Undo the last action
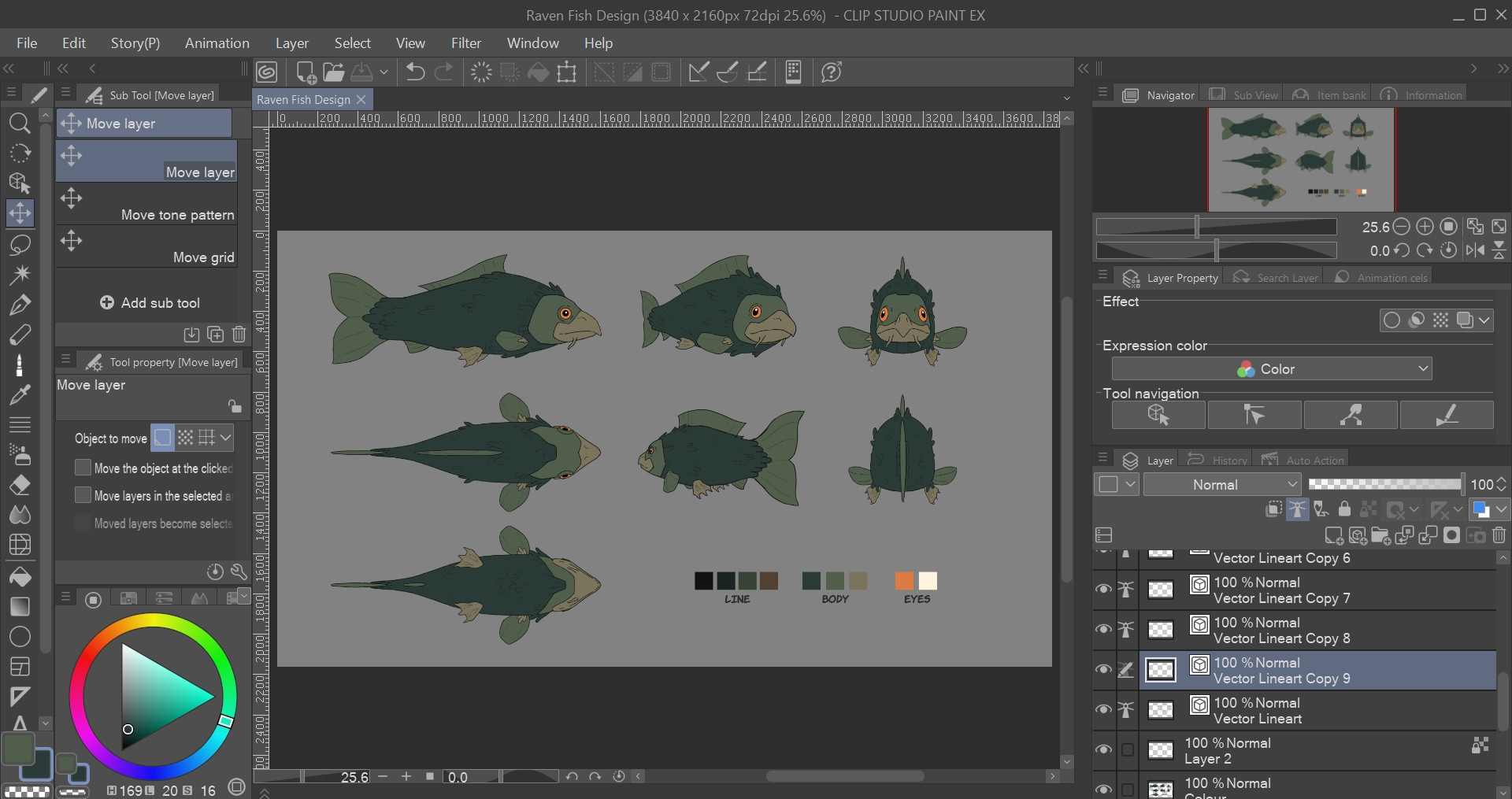Image resolution: width=1512 pixels, height=799 pixels. tap(415, 72)
